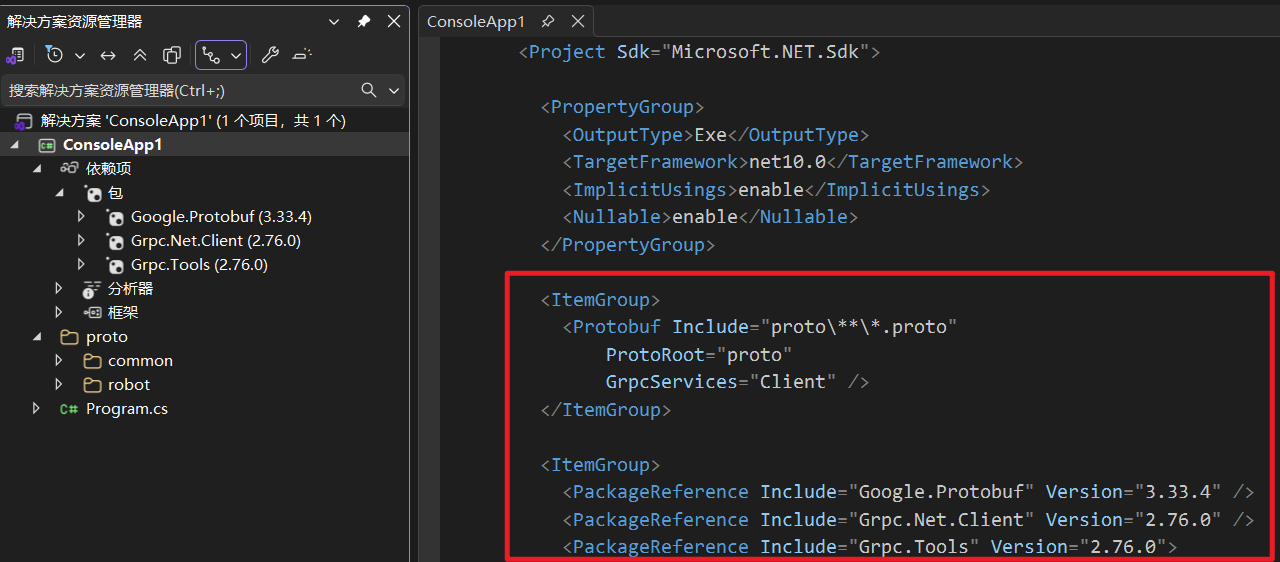Switch to the ConsoleApp1 editor tab
This screenshot has width=1280, height=562.
point(476,21)
